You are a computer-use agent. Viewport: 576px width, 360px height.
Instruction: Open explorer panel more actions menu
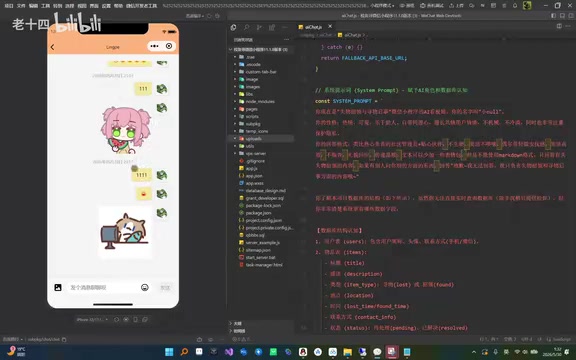coord(286,39)
